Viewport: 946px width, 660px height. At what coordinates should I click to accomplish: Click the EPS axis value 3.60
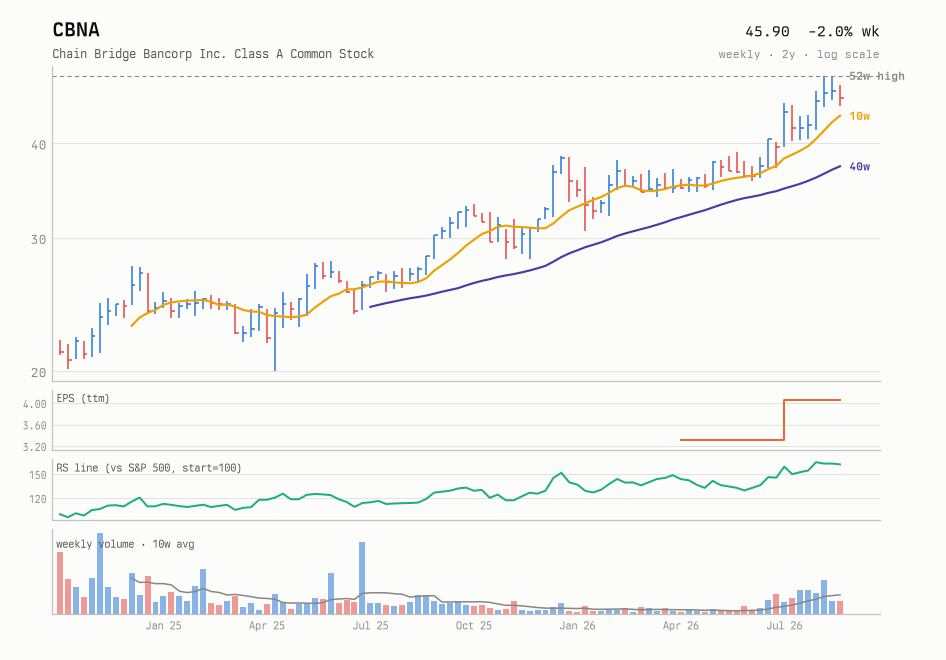pos(35,426)
